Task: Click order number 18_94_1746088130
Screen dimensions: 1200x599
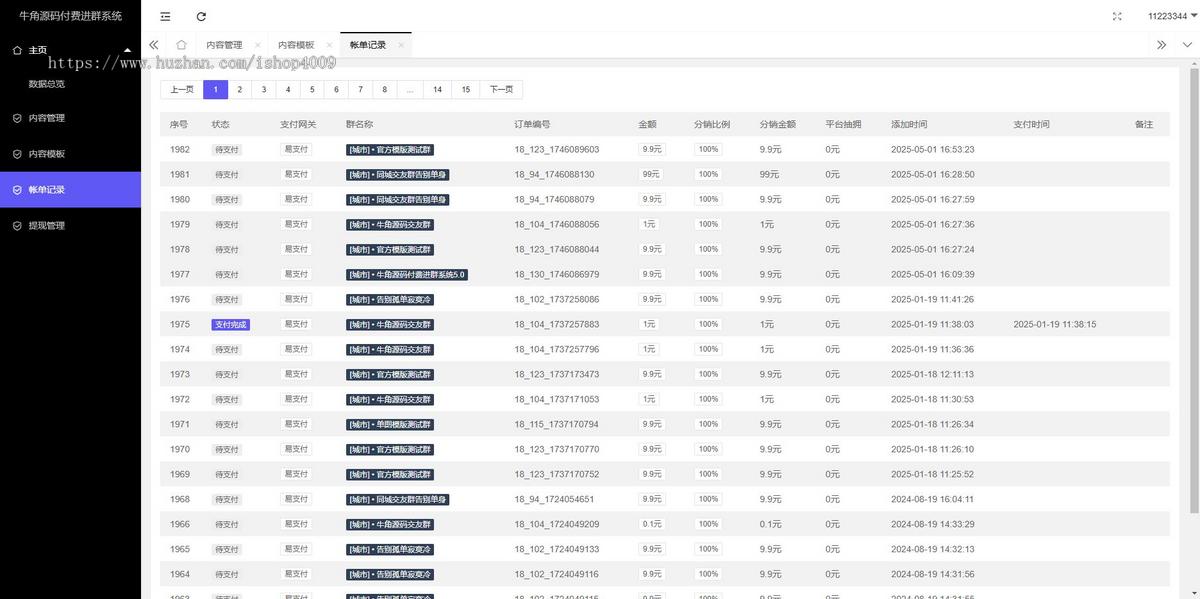Action: point(554,175)
